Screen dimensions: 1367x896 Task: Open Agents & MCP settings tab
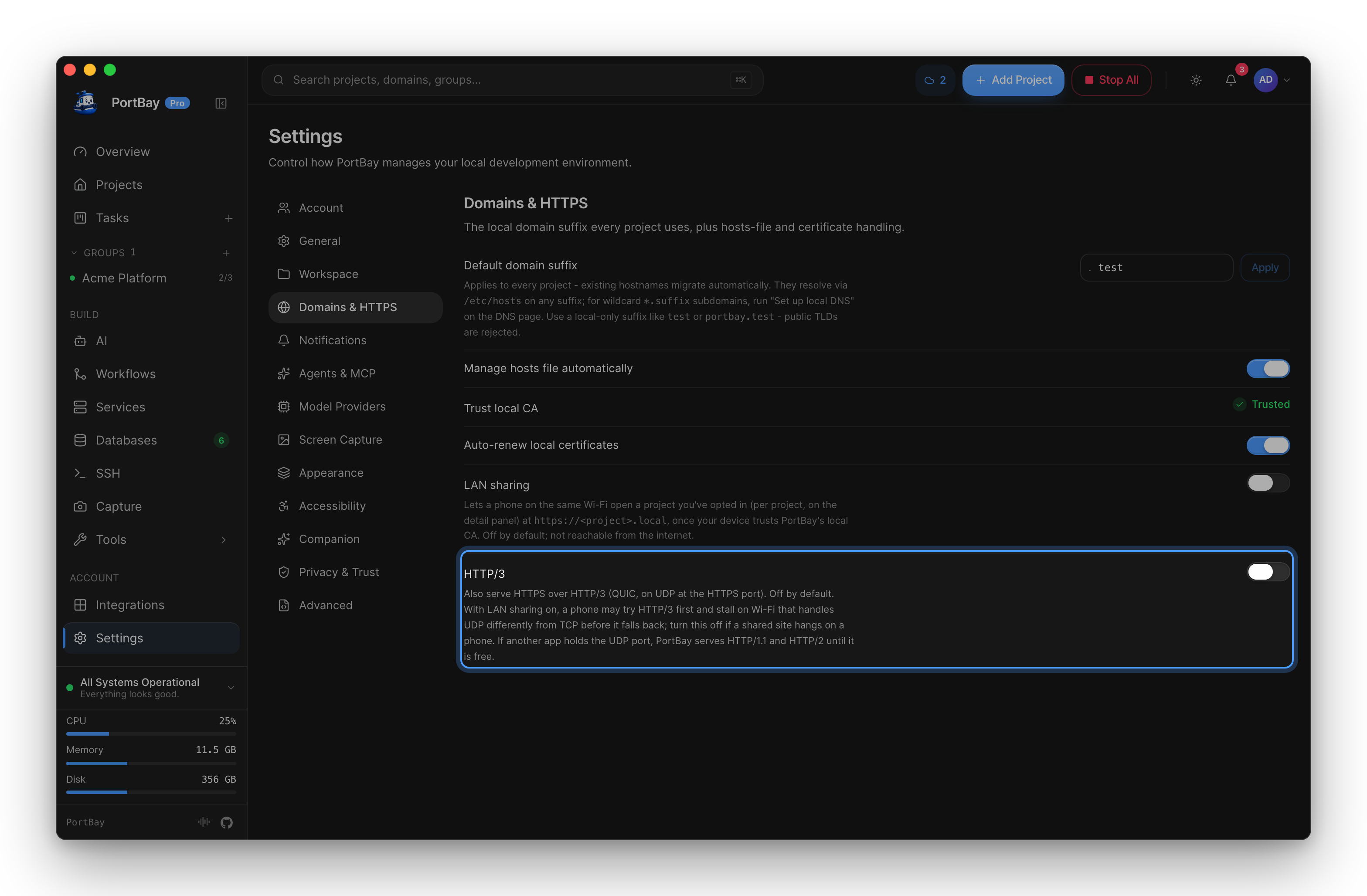[x=356, y=374]
